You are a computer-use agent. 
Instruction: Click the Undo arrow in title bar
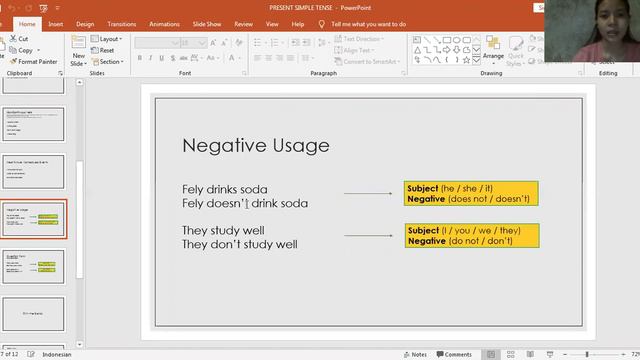tap(11, 8)
